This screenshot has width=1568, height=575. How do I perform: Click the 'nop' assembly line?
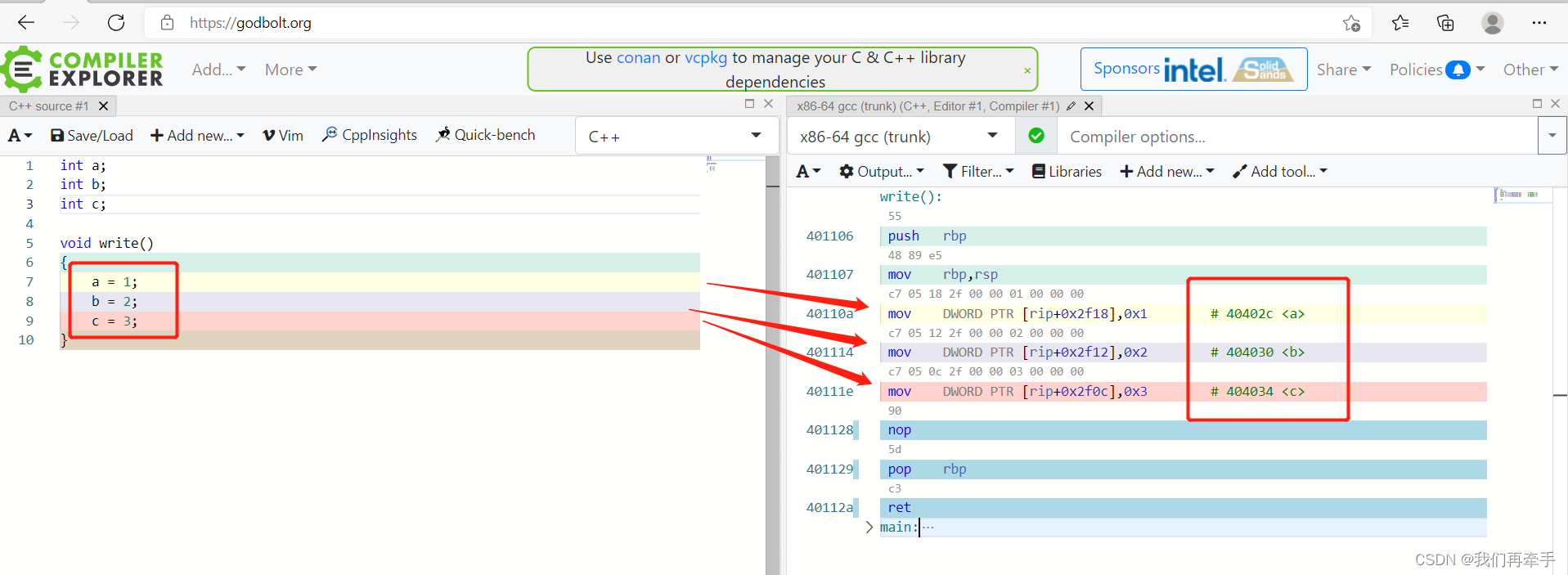[x=1183, y=430]
